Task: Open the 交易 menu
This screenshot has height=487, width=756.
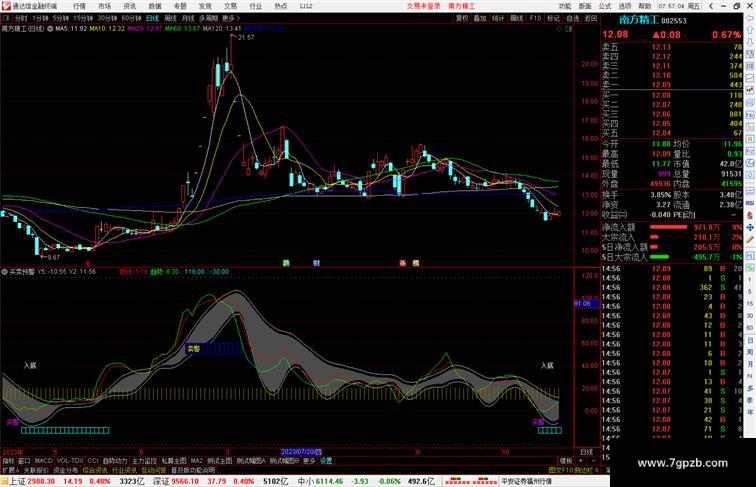Action: [230, 6]
